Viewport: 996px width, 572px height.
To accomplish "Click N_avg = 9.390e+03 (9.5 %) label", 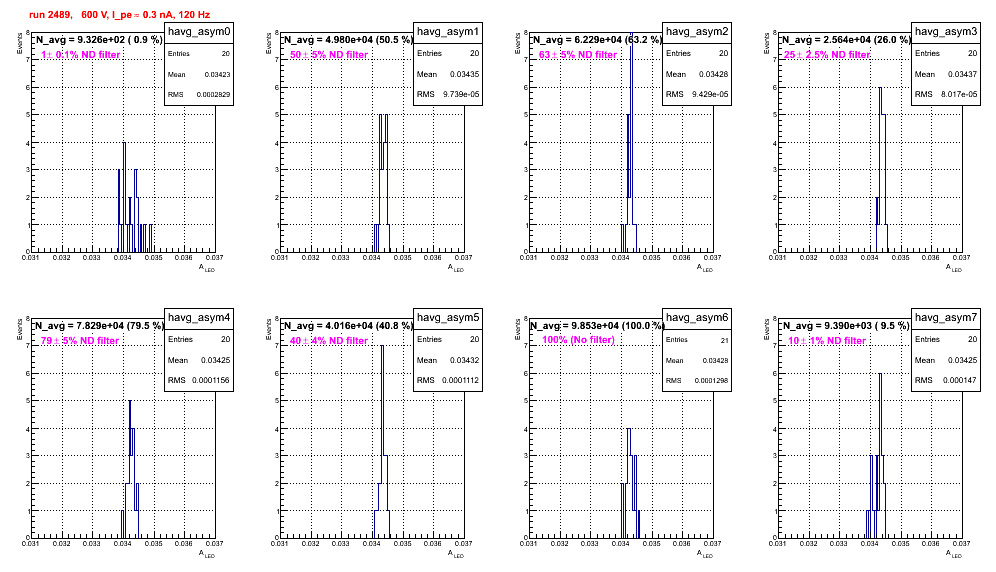I will (x=845, y=326).
